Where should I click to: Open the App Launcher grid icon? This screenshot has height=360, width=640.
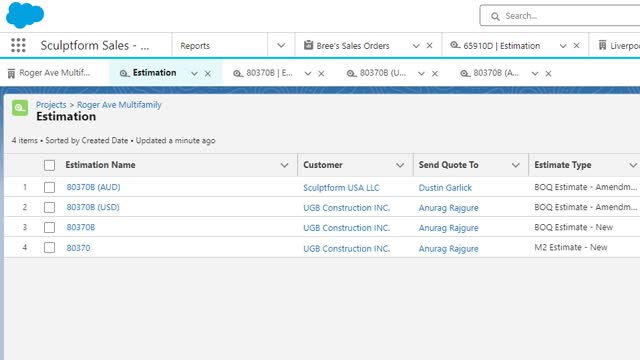[18, 45]
